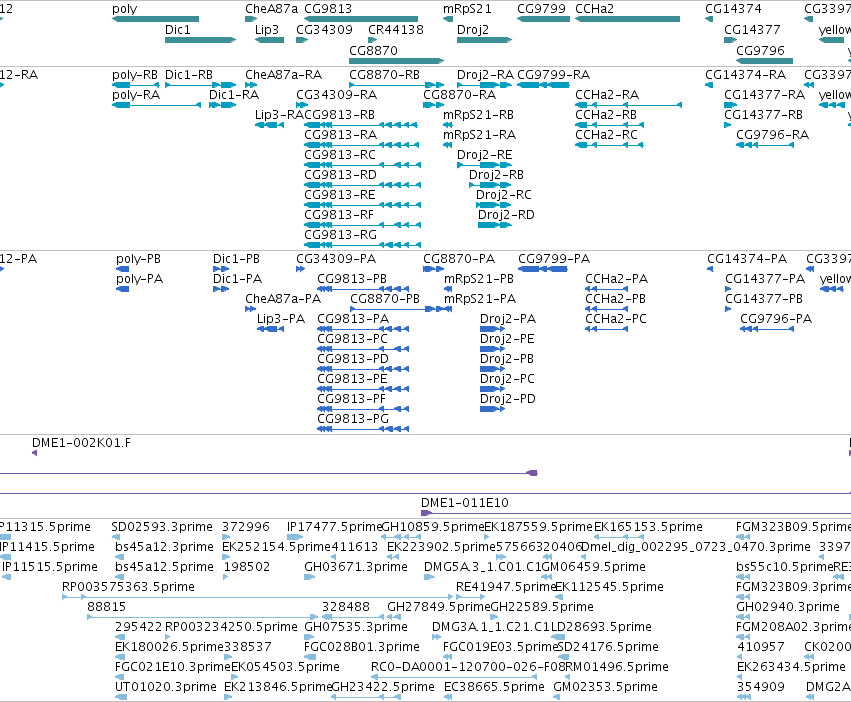Click EST EK263434.5prime
The height and width of the screenshot is (702, 851).
tap(741, 677)
